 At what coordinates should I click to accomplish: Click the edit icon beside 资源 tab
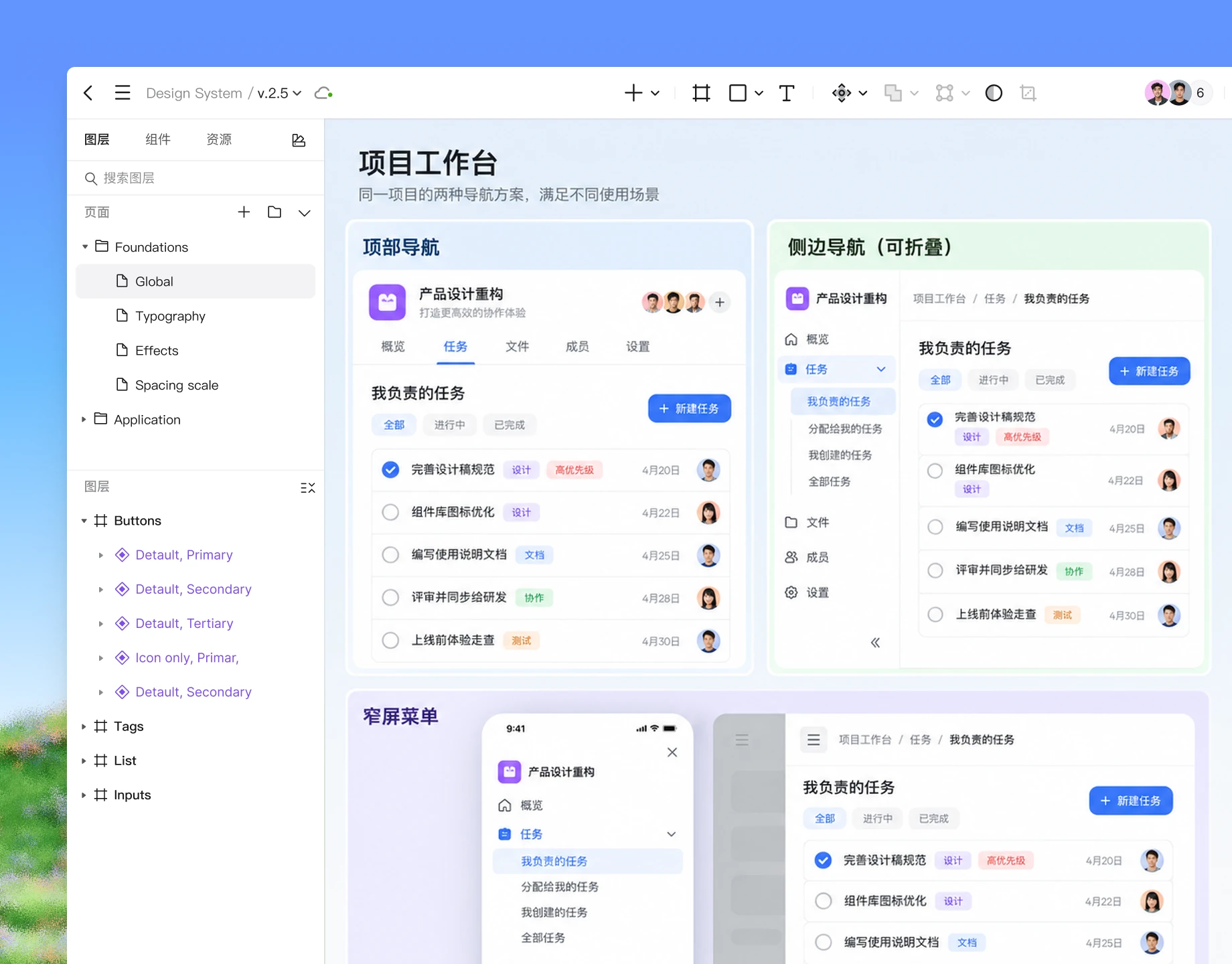click(x=299, y=140)
